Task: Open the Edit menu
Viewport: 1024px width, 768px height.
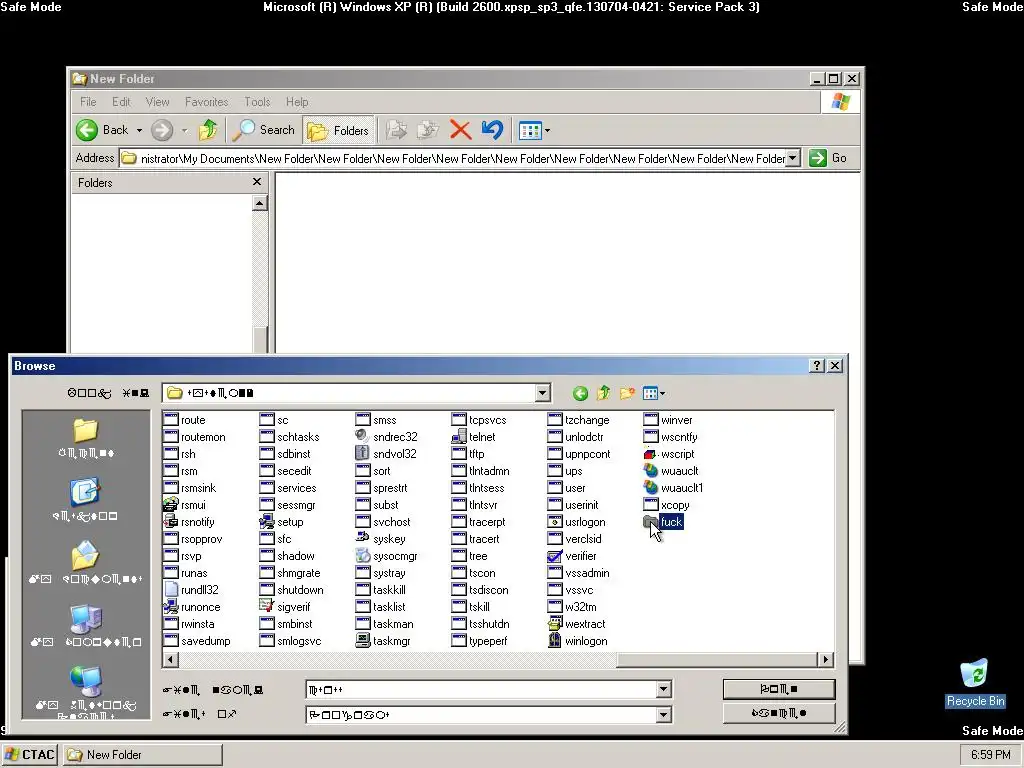Action: point(121,102)
